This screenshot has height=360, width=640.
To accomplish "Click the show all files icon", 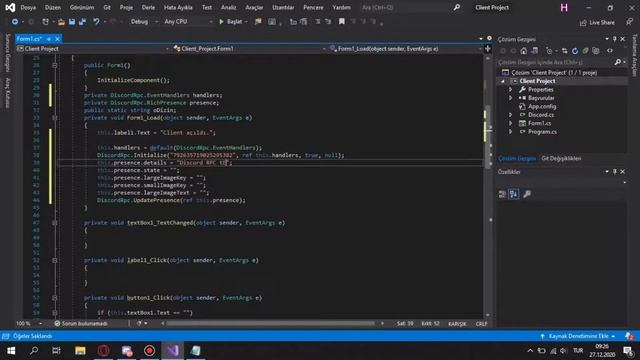I will (x=596, y=51).
